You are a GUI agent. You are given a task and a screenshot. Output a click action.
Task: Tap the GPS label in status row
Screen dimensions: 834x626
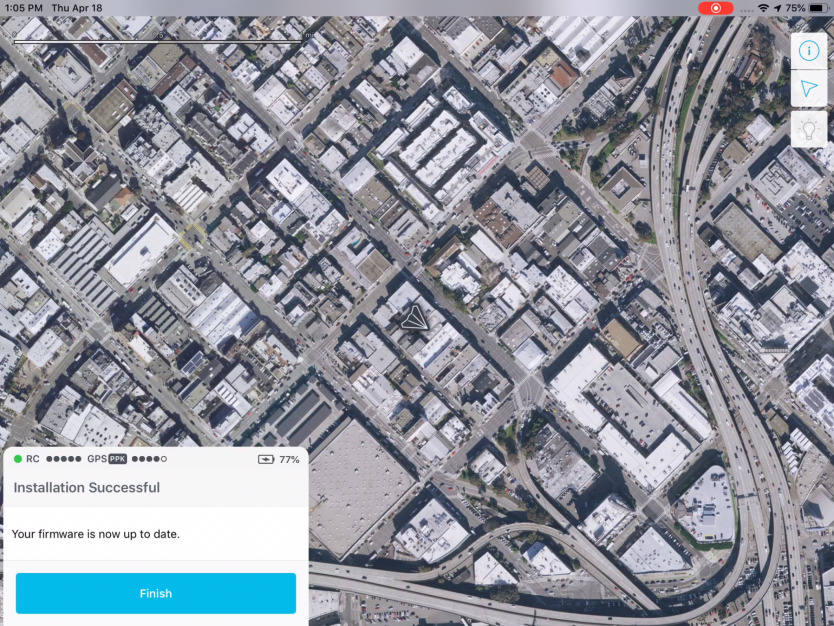click(97, 458)
